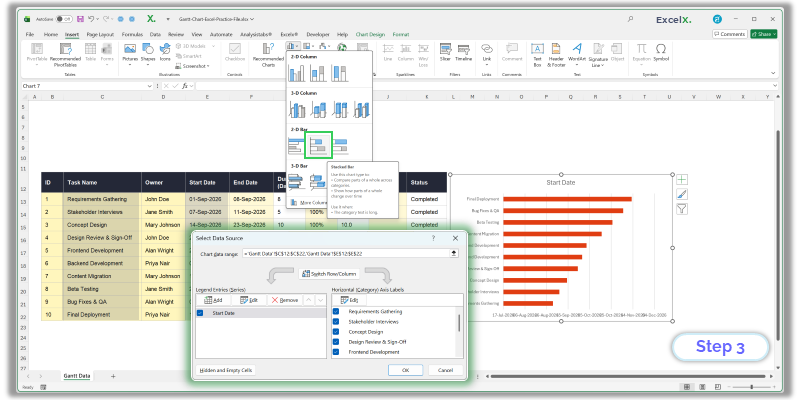Insert a Slicer filter
Image resolution: width=800 pixels, height=400 pixels.
(x=445, y=52)
